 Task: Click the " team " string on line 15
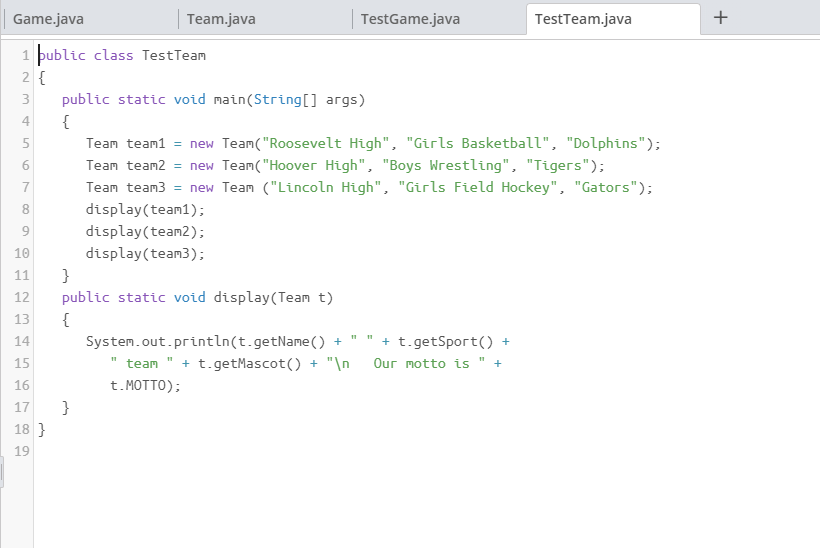point(142,363)
